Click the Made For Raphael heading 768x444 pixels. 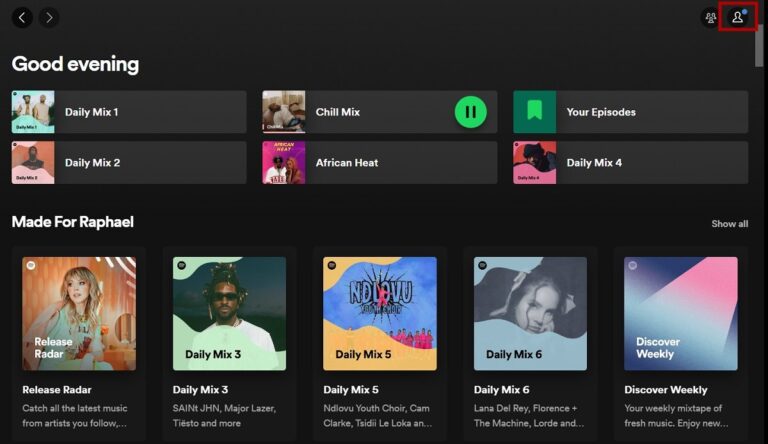point(72,222)
